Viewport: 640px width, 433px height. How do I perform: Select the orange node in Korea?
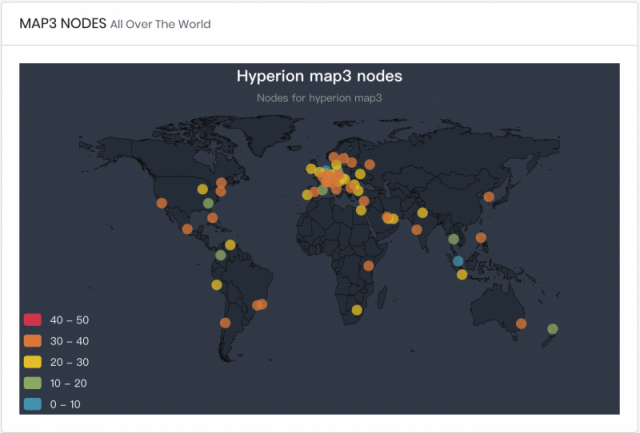pyautogui.click(x=489, y=197)
